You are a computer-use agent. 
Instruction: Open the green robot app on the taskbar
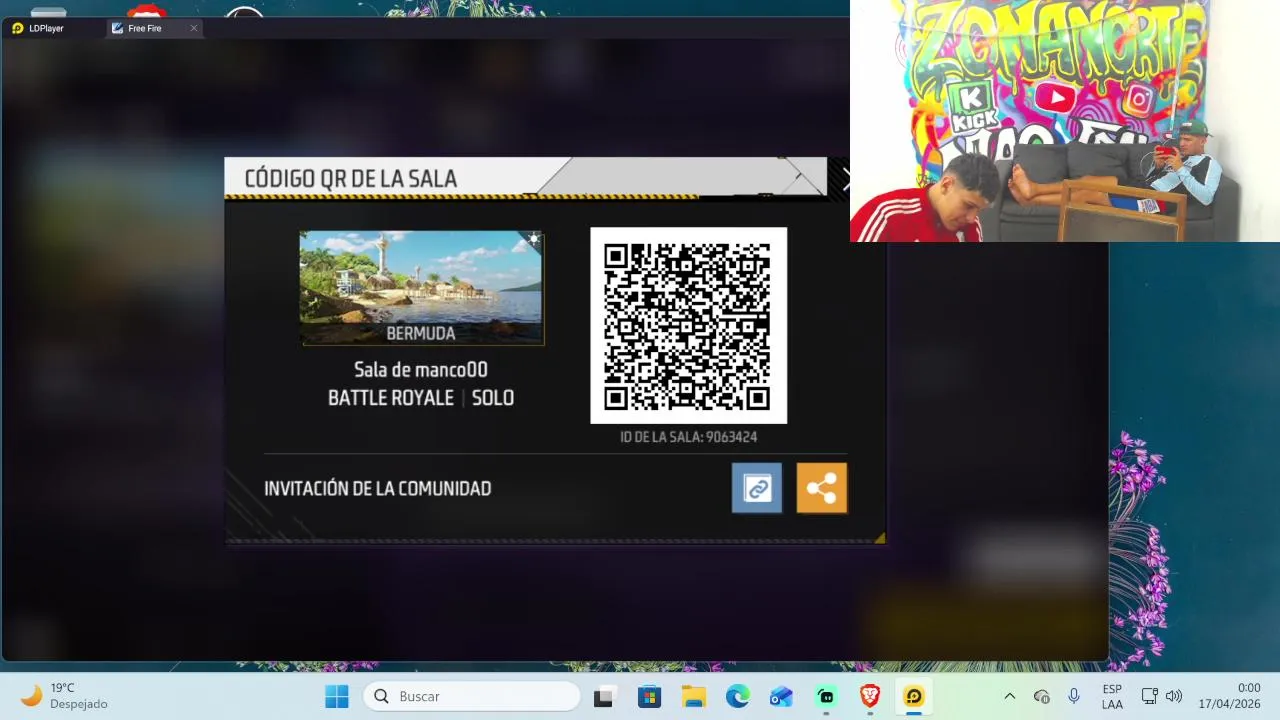point(826,696)
